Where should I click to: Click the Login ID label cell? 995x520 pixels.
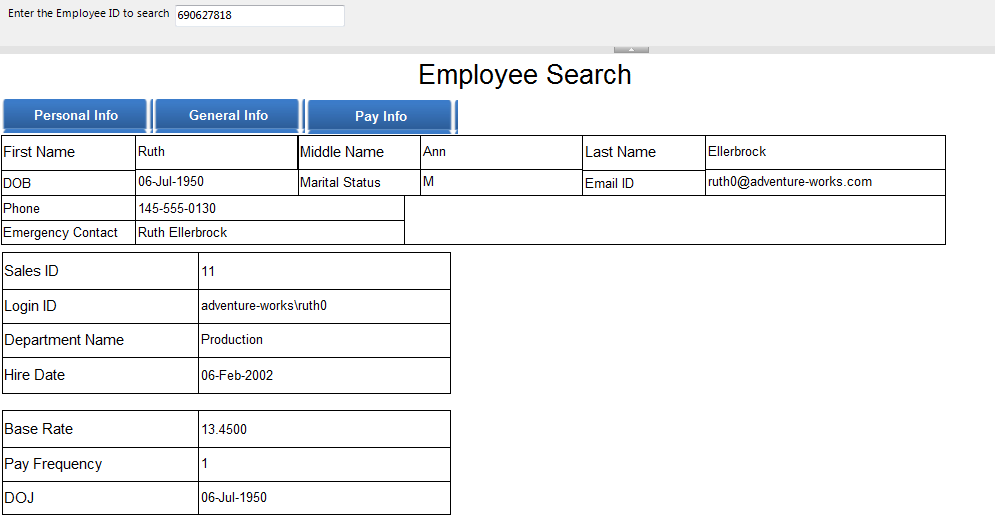[x=100, y=306]
